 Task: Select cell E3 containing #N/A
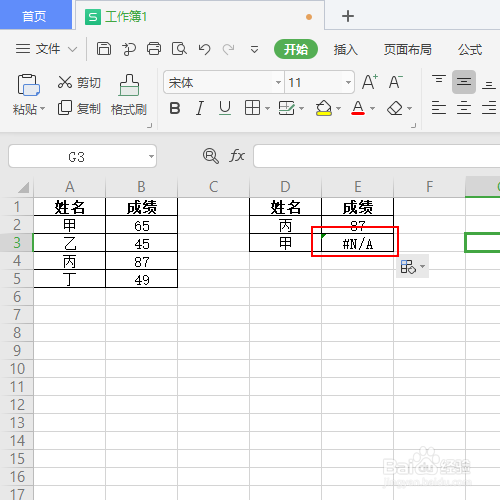pos(358,243)
